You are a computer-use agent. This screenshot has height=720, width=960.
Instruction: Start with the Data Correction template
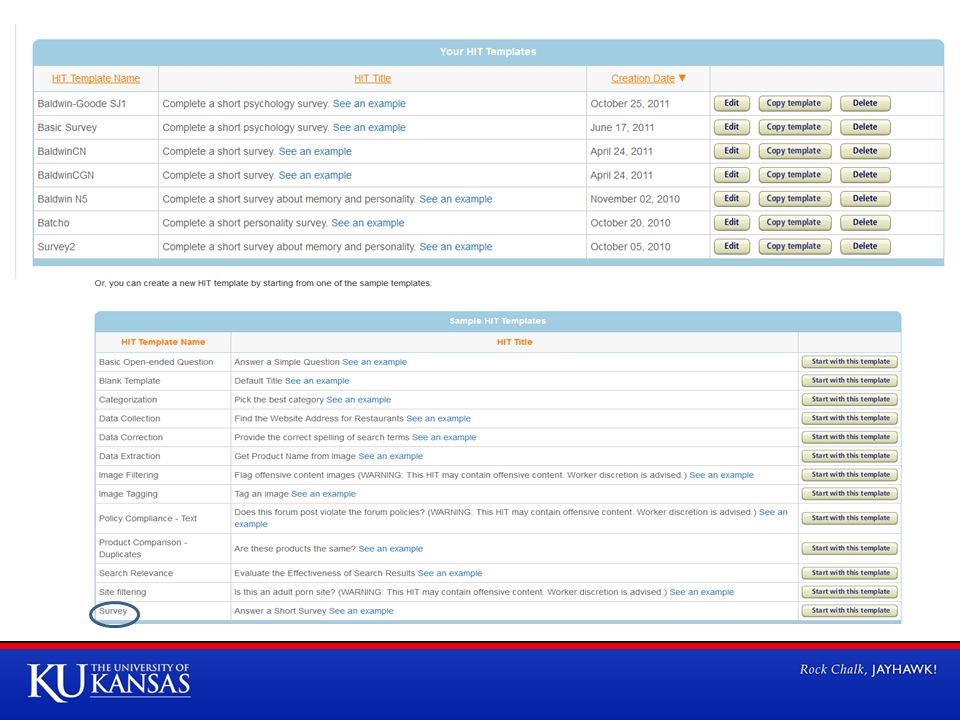click(x=850, y=437)
